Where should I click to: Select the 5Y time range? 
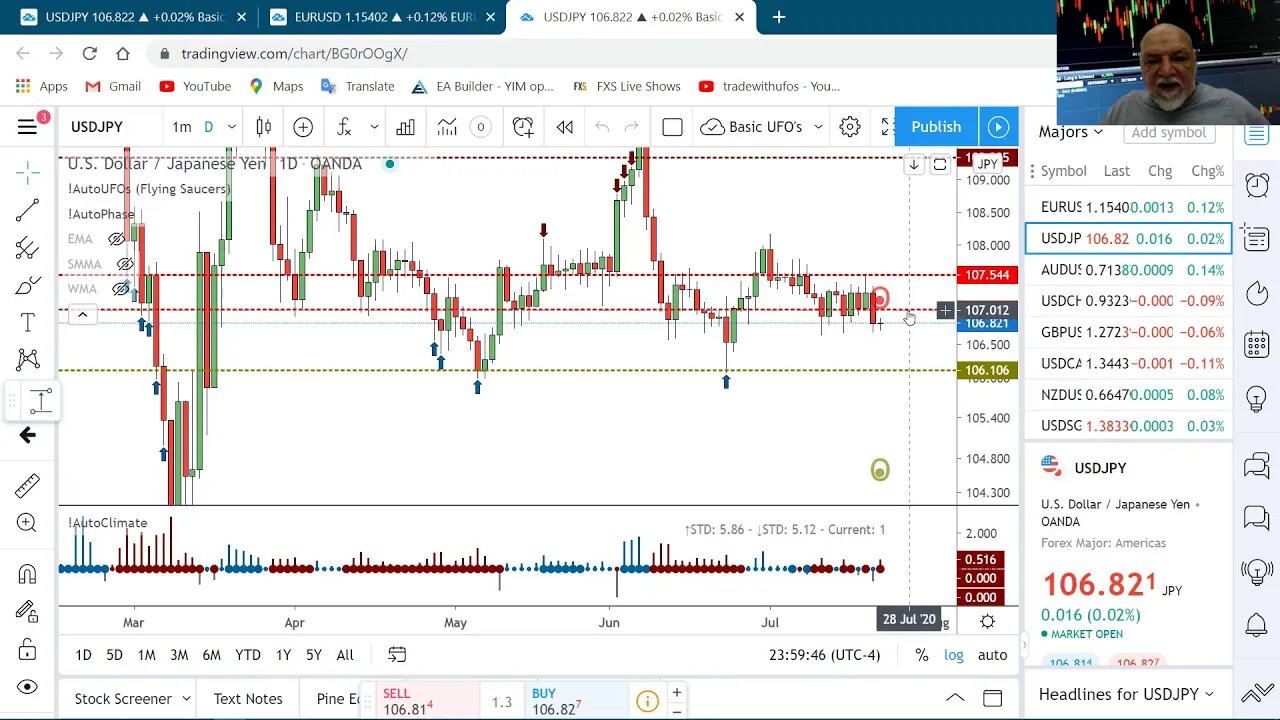314,655
